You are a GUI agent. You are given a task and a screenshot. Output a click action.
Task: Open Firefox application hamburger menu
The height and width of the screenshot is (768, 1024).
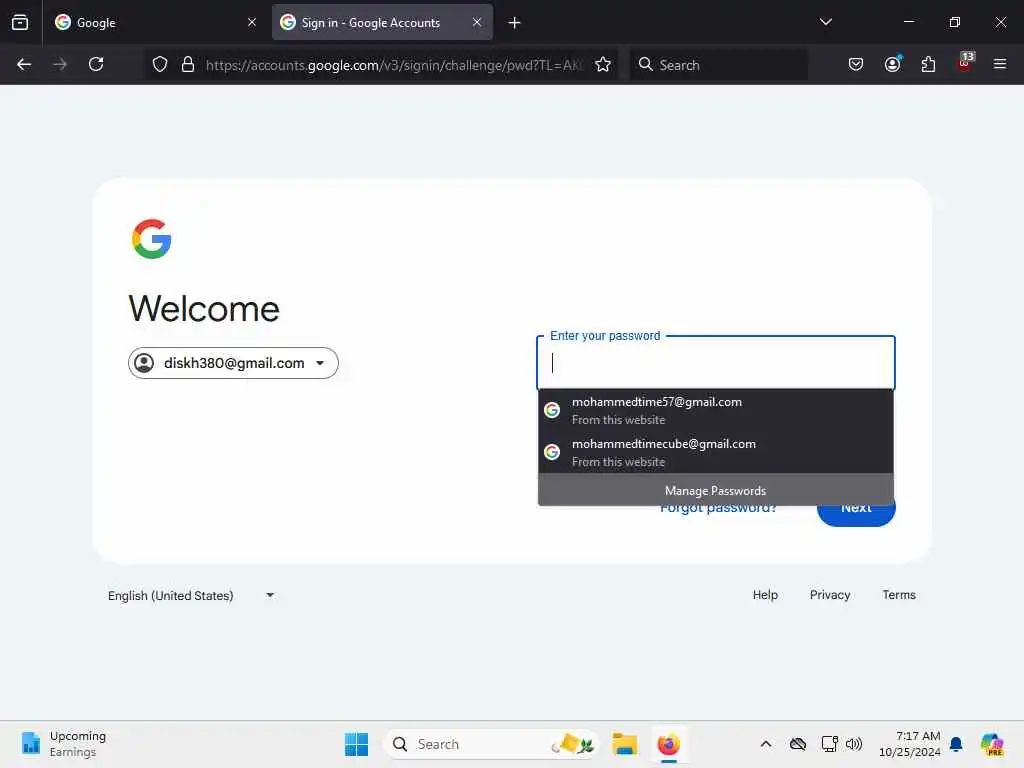1000,64
